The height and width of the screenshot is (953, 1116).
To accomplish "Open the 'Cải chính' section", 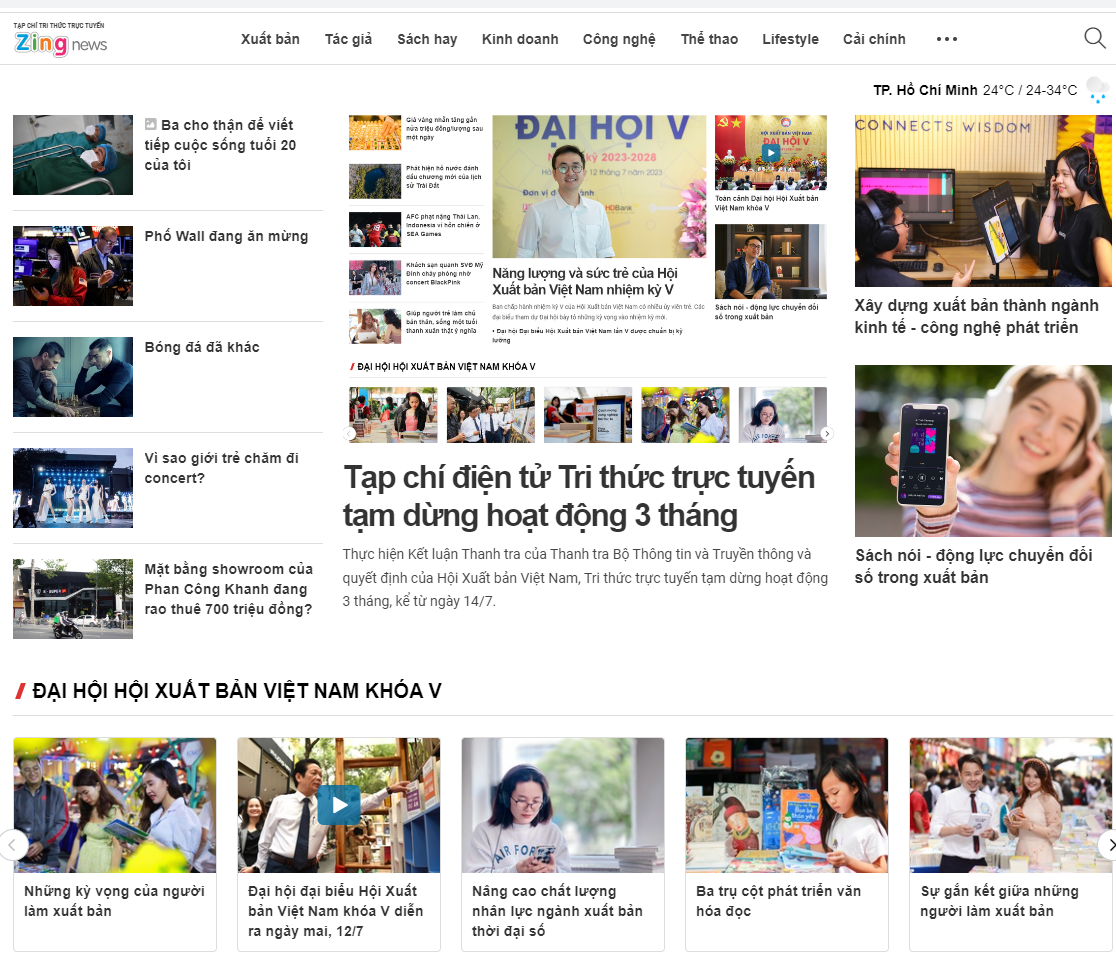I will [x=873, y=39].
